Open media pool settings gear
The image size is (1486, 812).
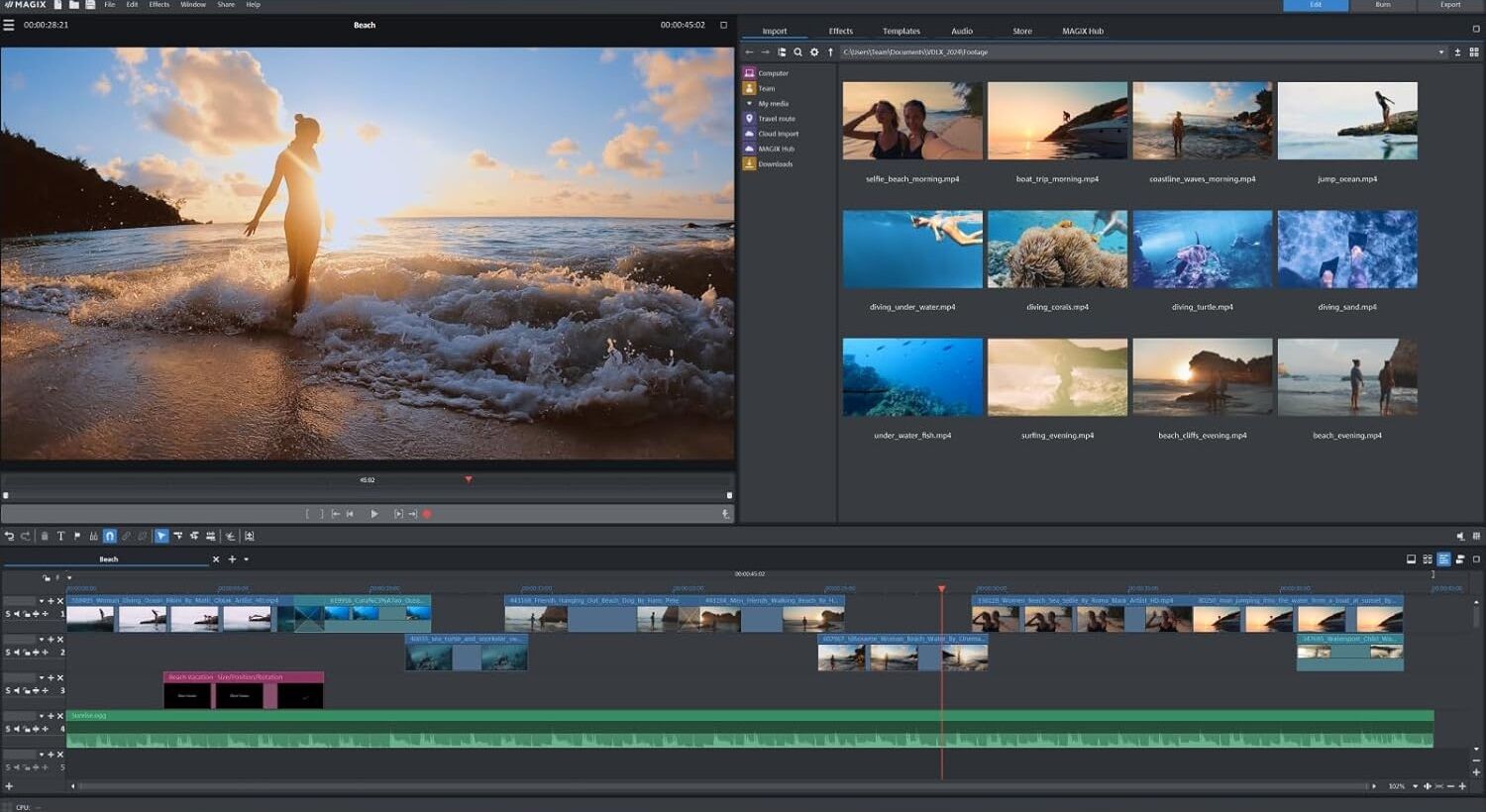814,51
